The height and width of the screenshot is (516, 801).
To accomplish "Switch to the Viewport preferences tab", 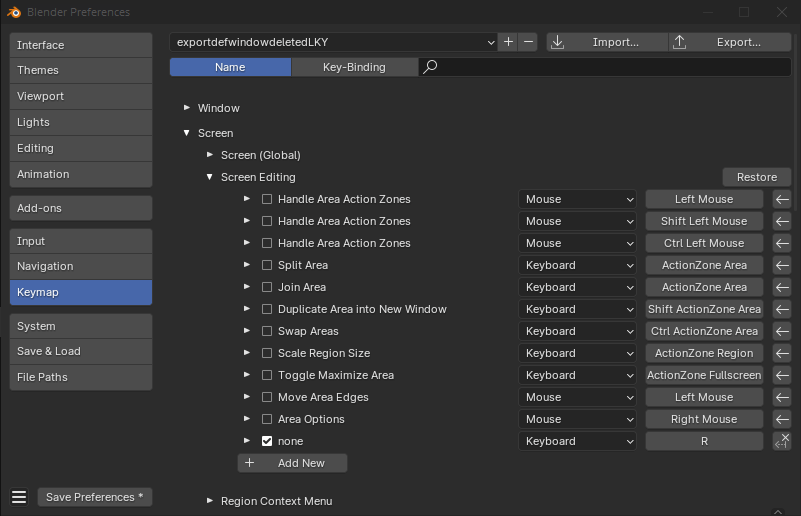I will tap(81, 96).
